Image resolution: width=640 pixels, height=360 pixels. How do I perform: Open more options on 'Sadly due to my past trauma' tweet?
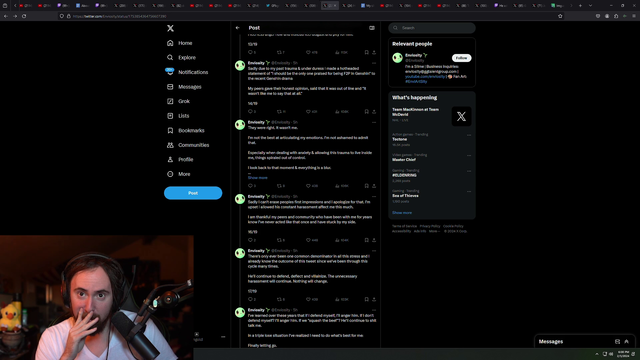click(x=374, y=63)
